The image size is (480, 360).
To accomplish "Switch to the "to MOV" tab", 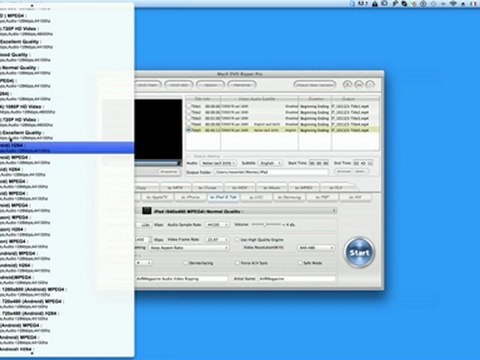I will [239, 188].
